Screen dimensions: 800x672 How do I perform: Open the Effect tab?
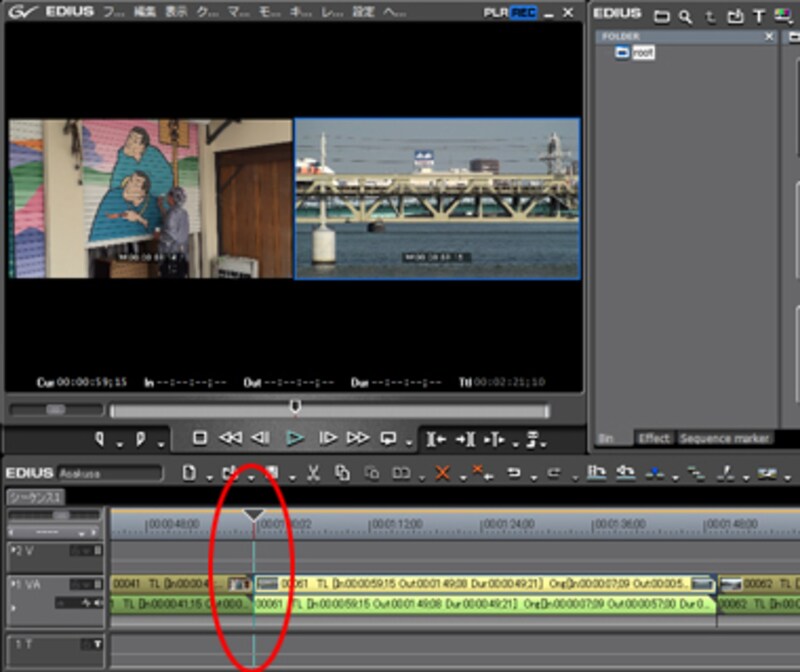(654, 438)
